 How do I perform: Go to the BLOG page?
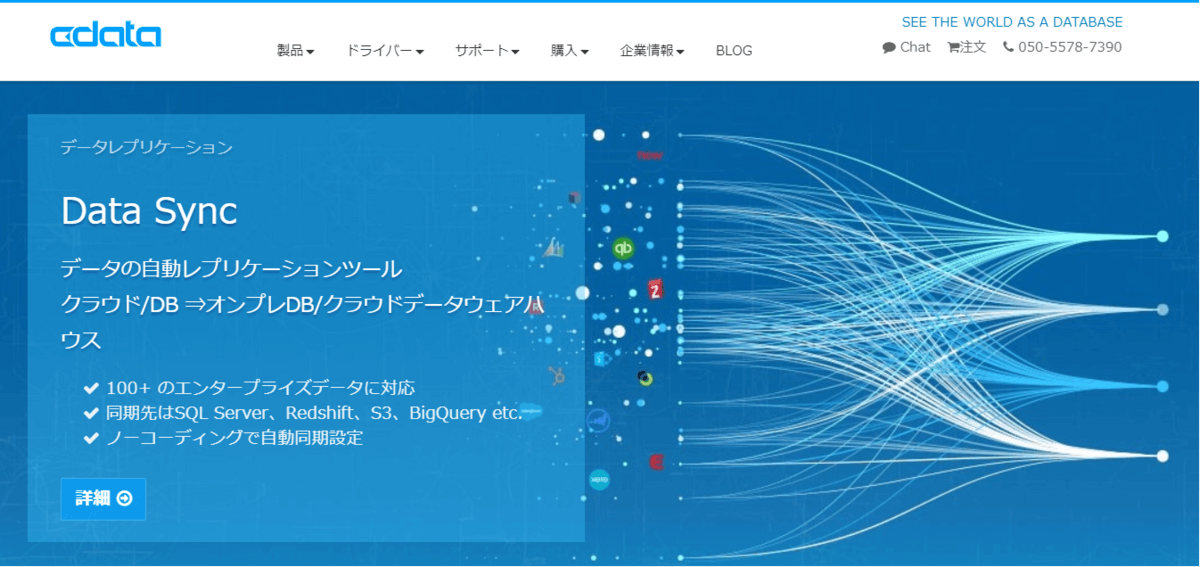pos(734,50)
